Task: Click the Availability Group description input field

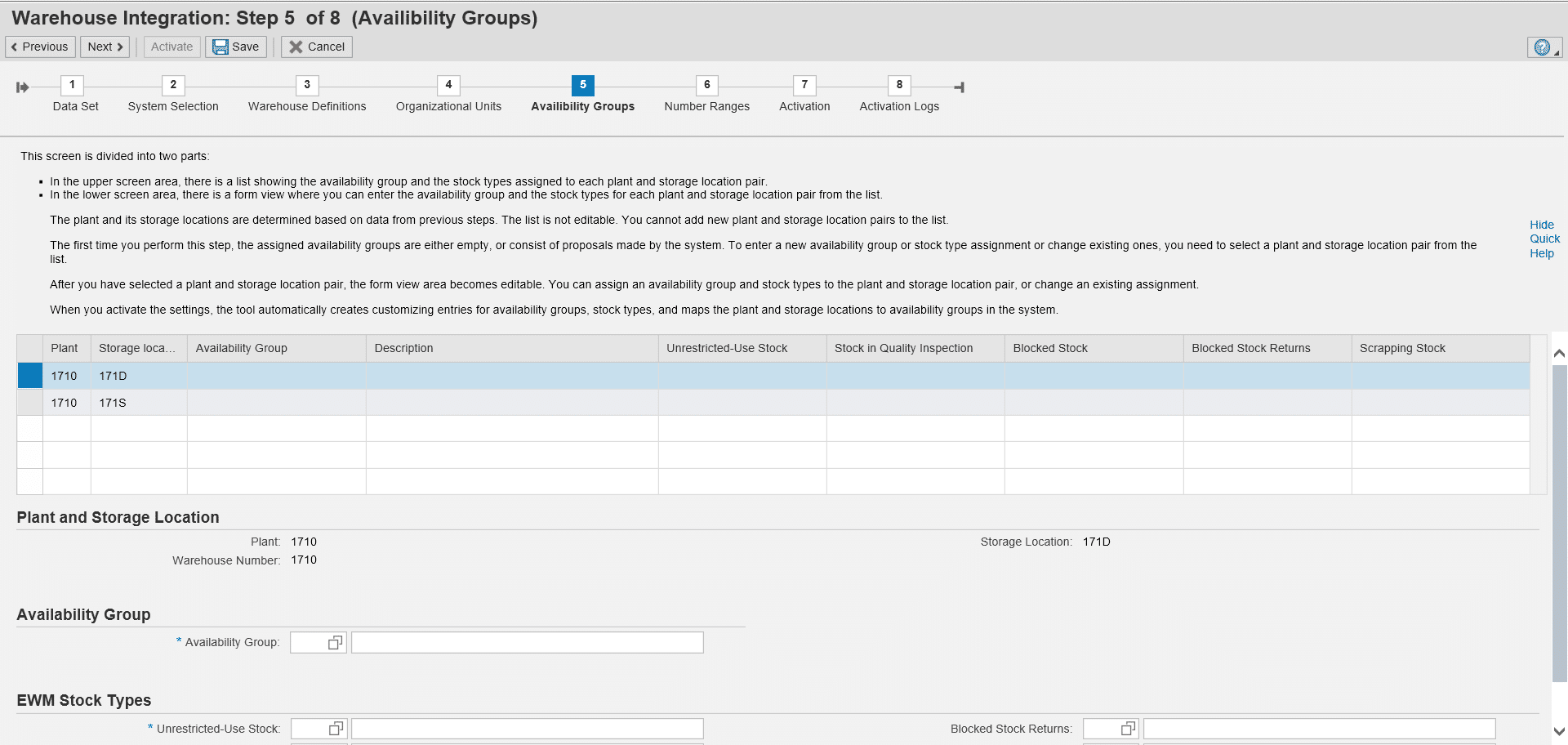Action: [x=527, y=643]
